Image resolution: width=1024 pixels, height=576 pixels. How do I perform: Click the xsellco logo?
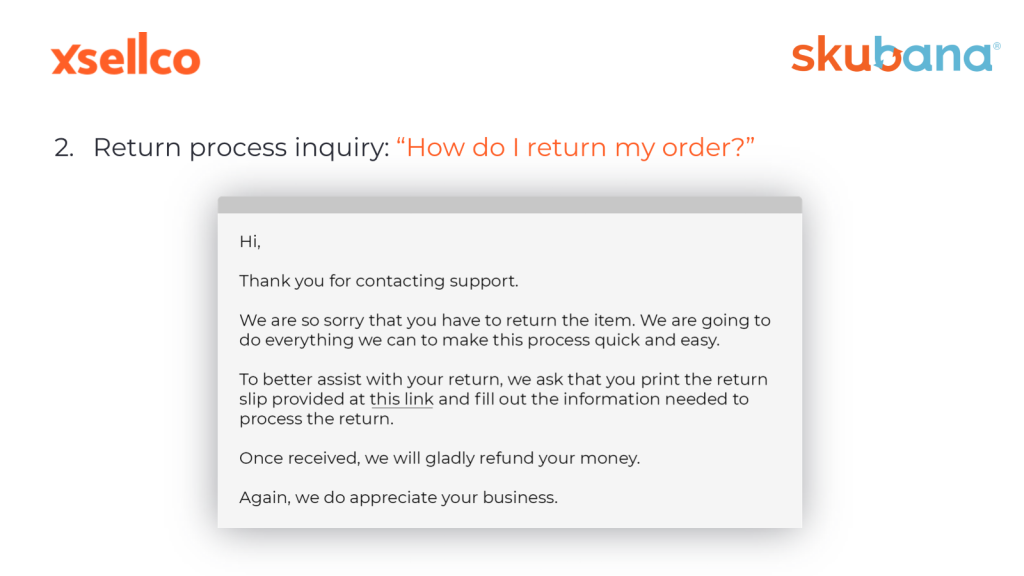click(x=125, y=54)
